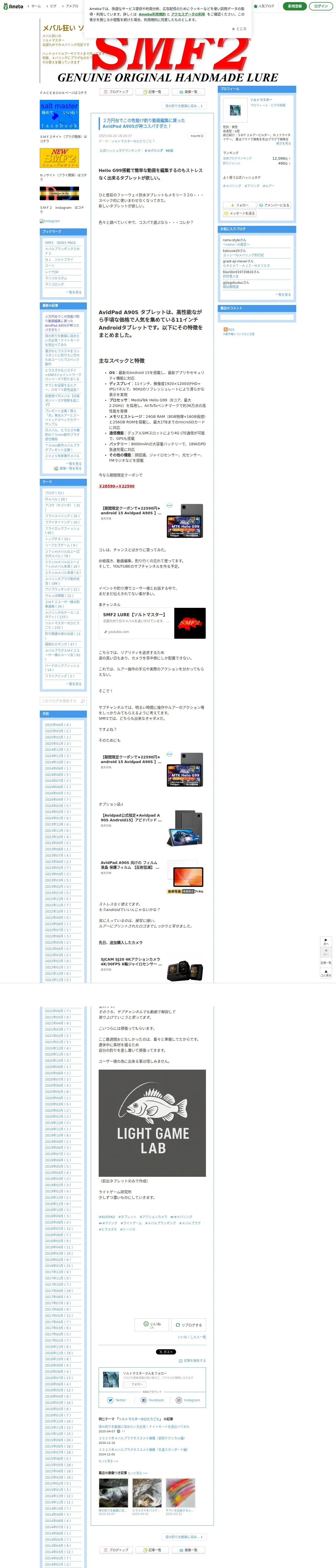Open AvidPad official case product card
The width and height of the screenshot is (336, 1568).
point(153,828)
